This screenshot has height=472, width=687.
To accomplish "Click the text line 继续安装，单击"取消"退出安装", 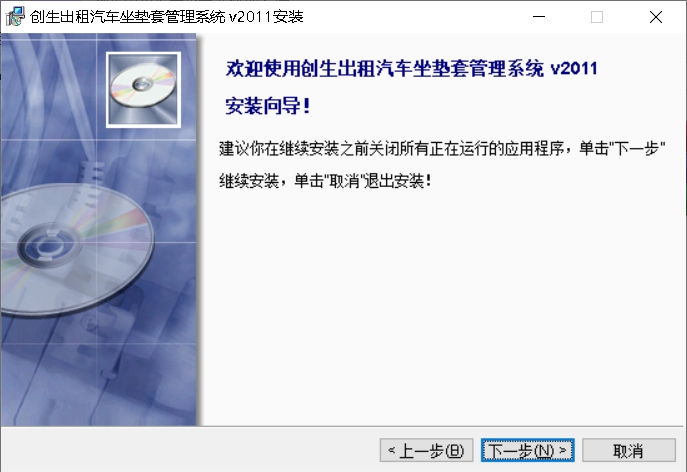I will (325, 181).
